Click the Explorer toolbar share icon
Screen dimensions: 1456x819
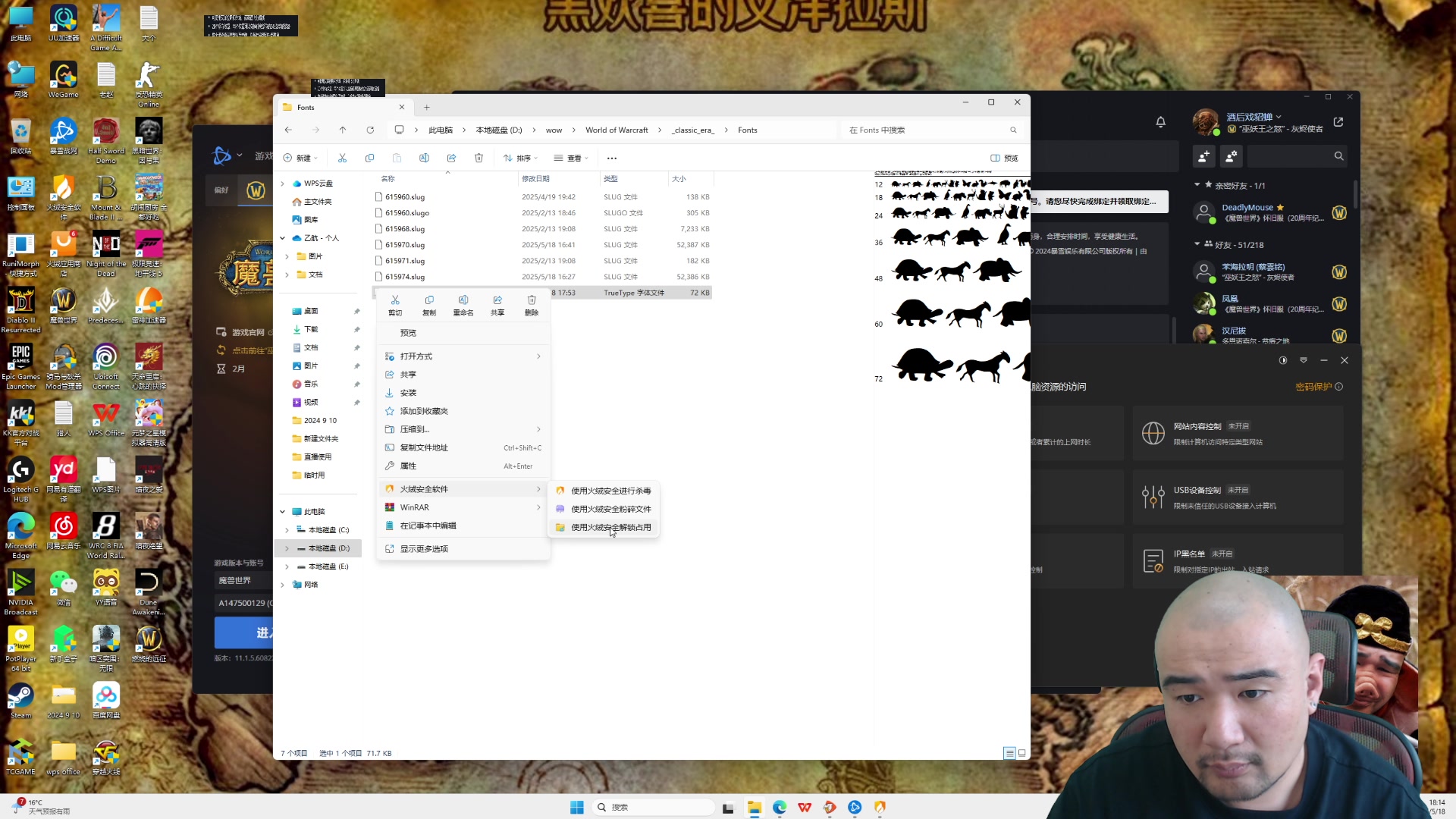[451, 158]
